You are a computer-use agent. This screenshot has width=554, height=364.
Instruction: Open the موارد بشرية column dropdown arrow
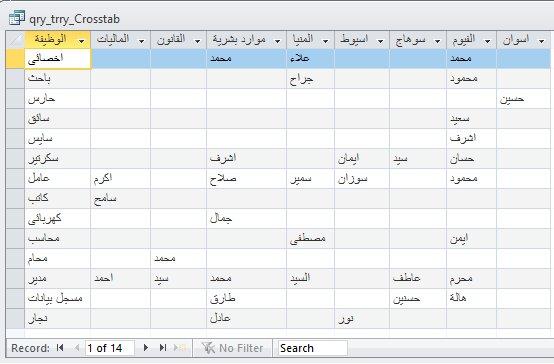click(278, 41)
